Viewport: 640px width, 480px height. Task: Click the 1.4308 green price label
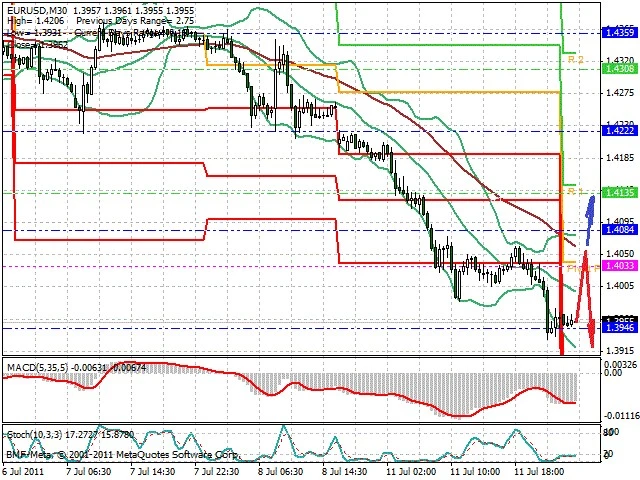(x=620, y=69)
